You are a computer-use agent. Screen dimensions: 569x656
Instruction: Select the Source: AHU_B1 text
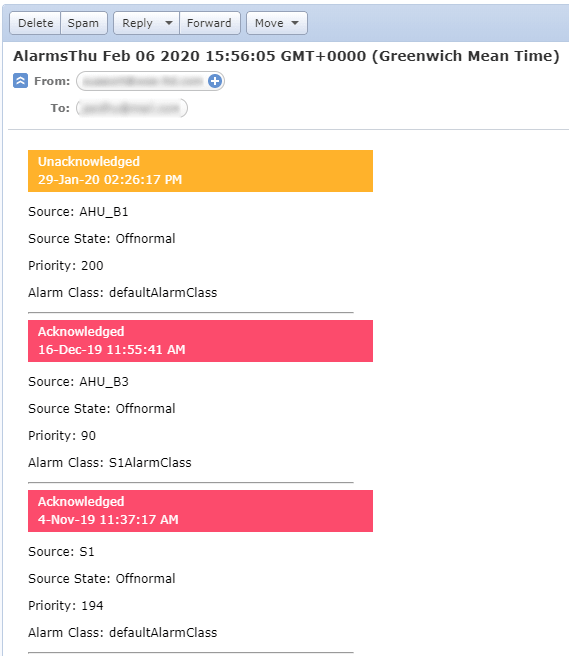click(78, 212)
